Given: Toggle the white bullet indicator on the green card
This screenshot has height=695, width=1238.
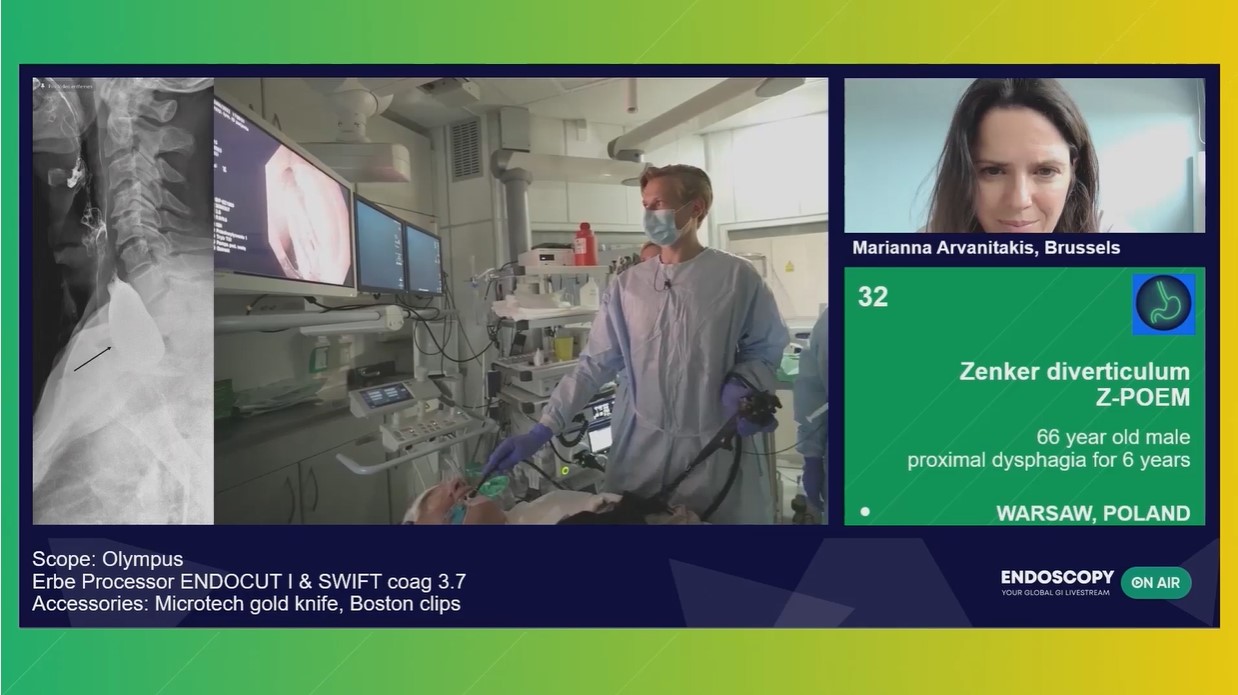Looking at the screenshot, I should [864, 512].
